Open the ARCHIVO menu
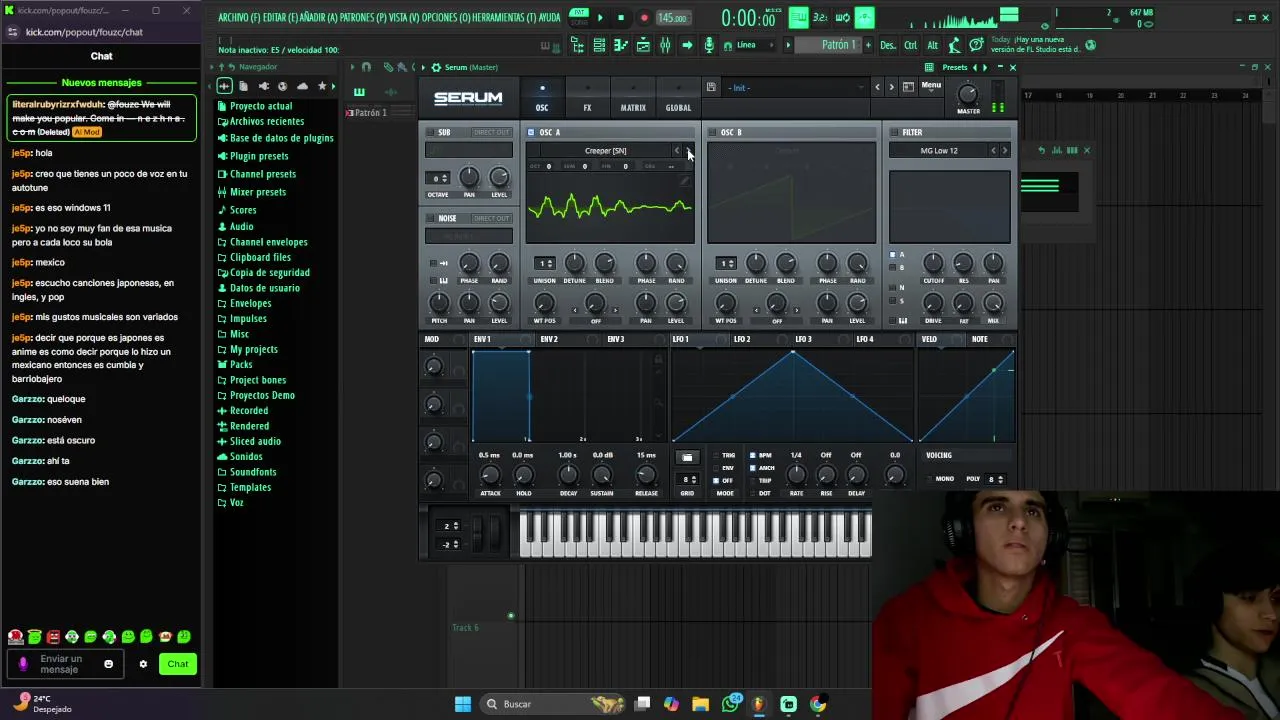Image resolution: width=1280 pixels, height=720 pixels. (239, 18)
